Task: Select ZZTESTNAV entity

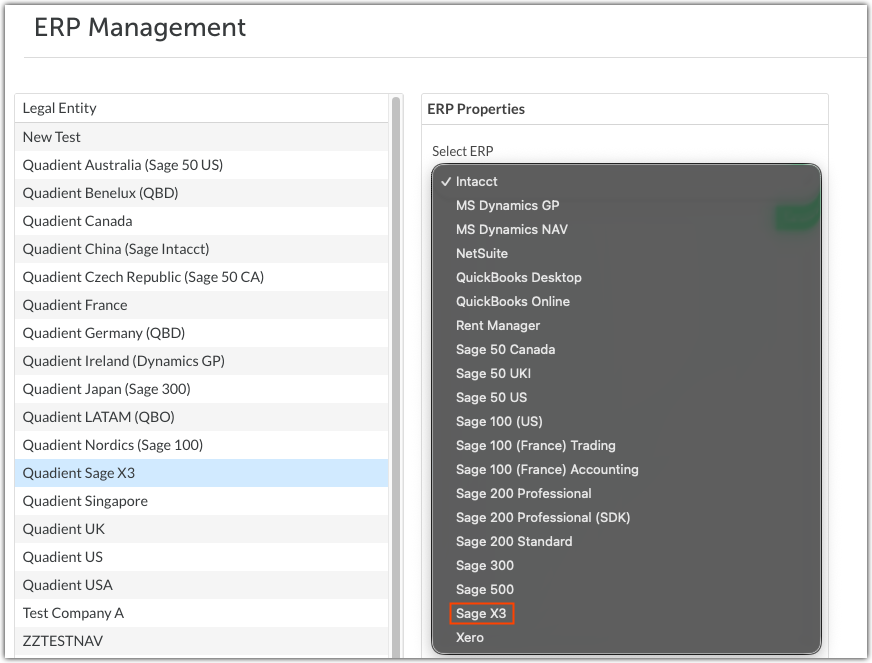Action: (201, 641)
